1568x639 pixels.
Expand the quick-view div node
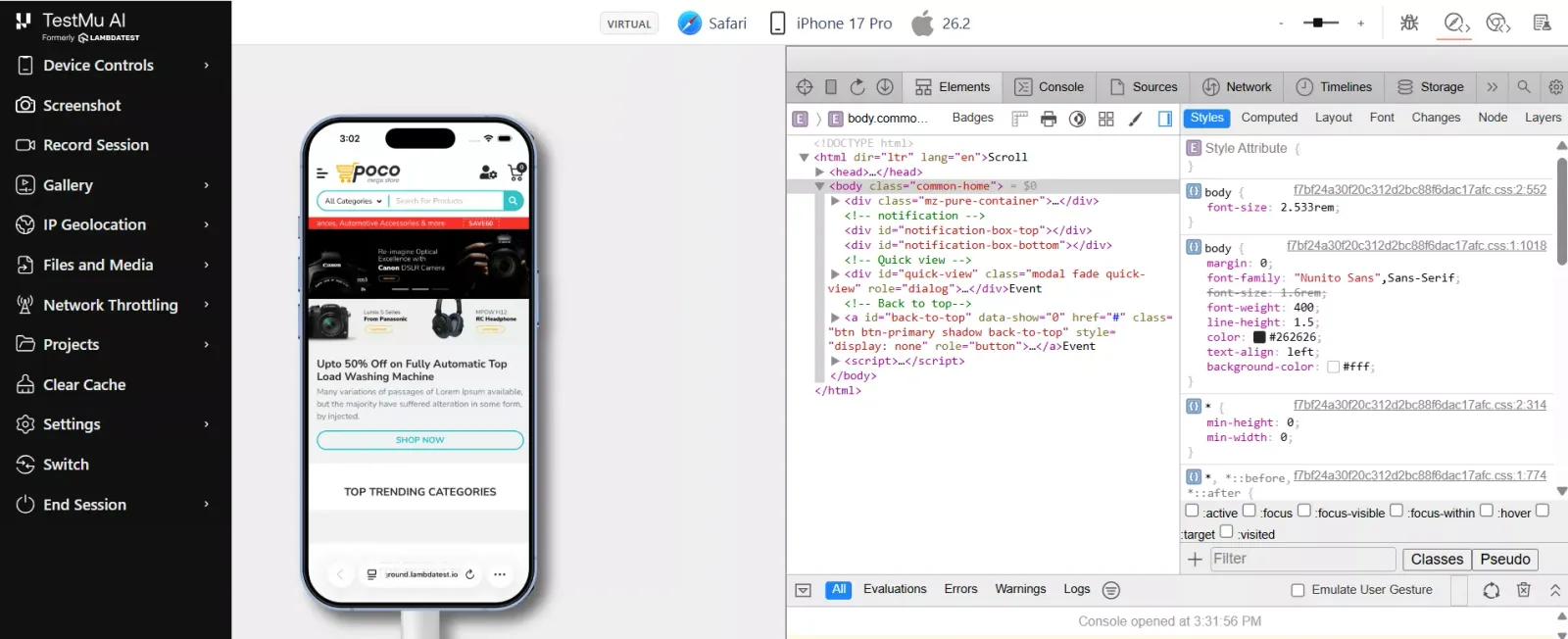click(836, 274)
